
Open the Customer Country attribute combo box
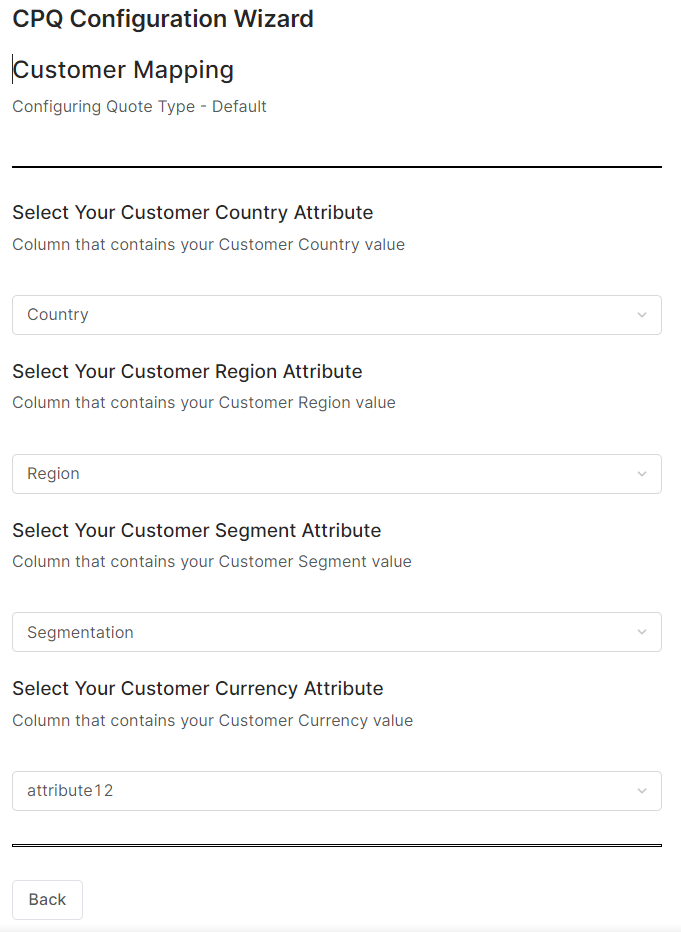(x=336, y=315)
